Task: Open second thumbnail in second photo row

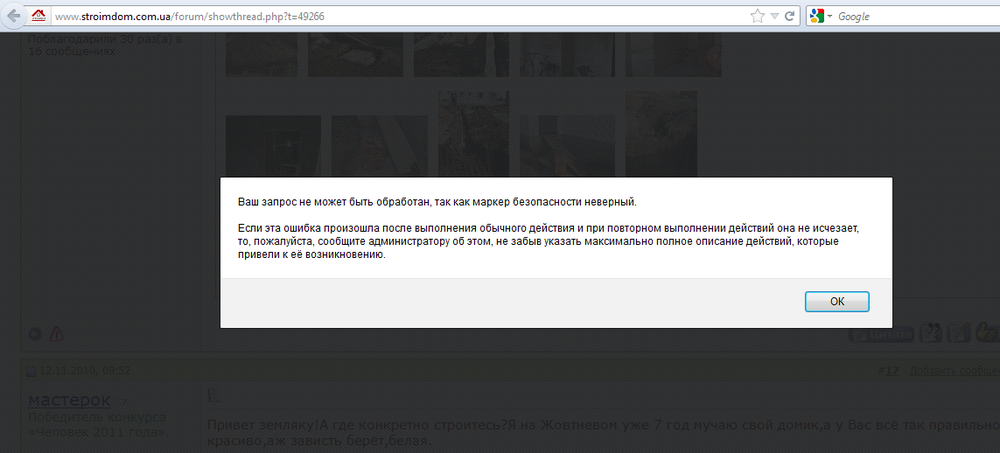Action: 379,146
